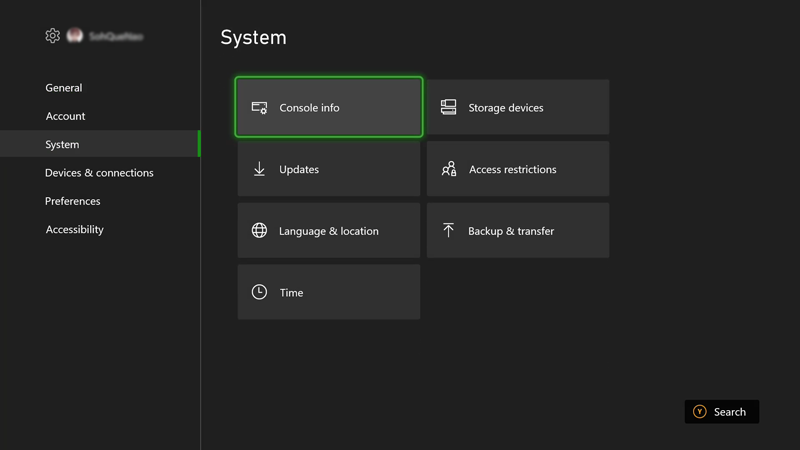The height and width of the screenshot is (450, 800).
Task: Click the Search button
Action: pyautogui.click(x=721, y=412)
